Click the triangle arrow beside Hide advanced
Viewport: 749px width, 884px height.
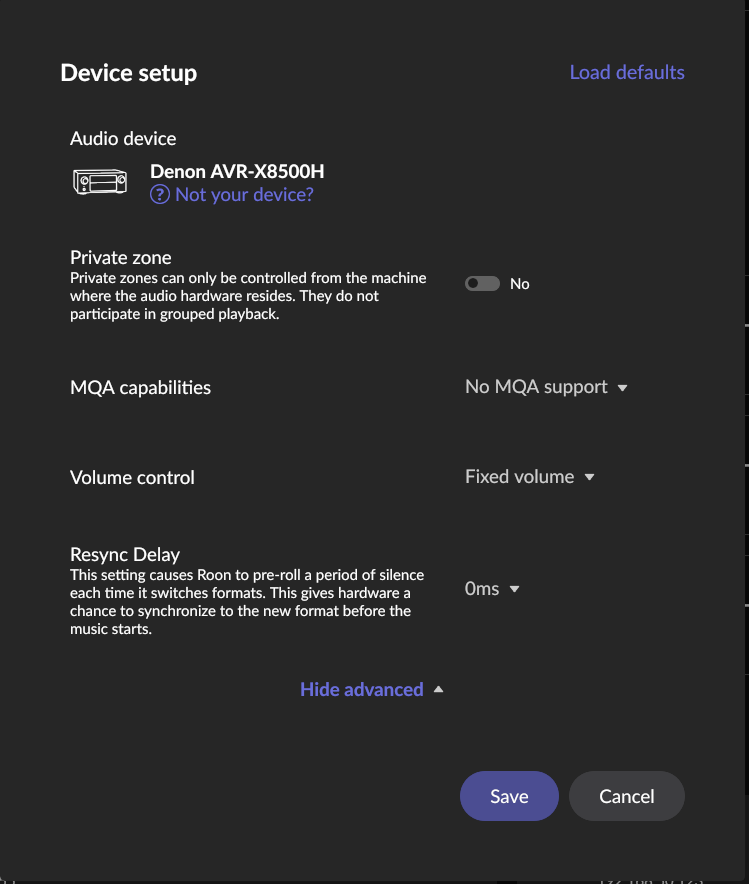point(438,689)
